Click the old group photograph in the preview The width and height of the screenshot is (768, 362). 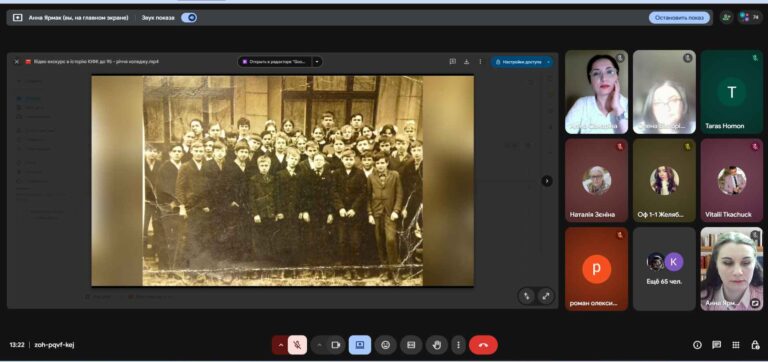point(283,180)
